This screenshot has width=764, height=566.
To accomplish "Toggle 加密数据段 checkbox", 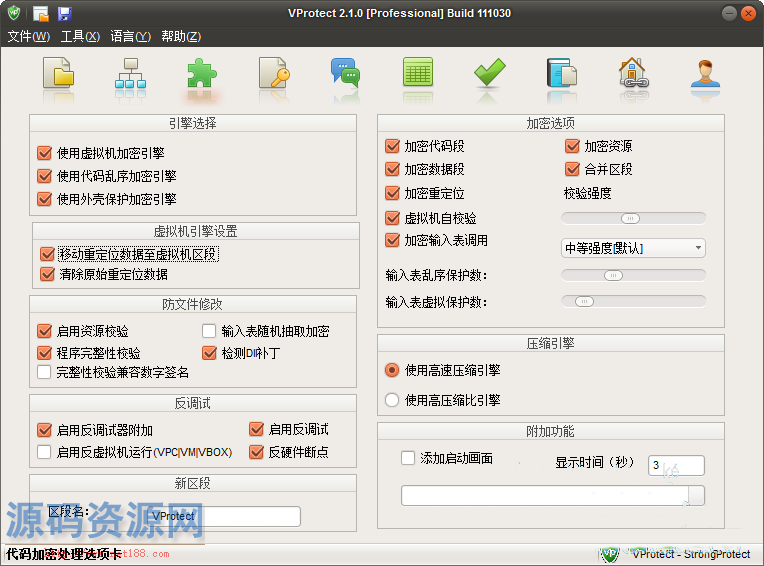I will point(392,169).
